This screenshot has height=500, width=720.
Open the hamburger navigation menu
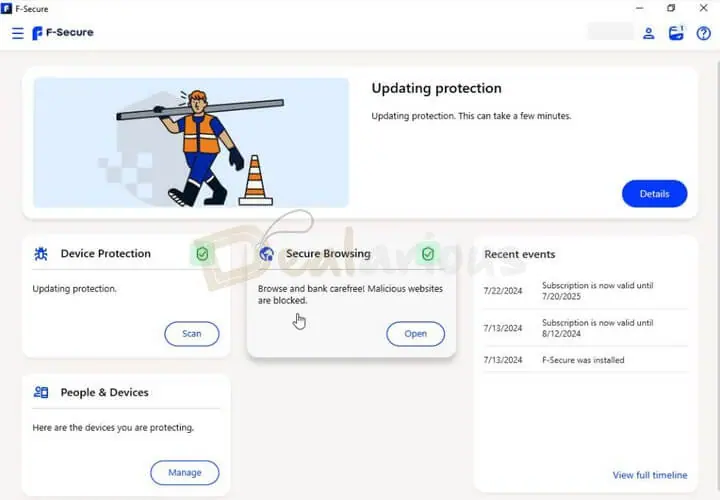pos(17,33)
